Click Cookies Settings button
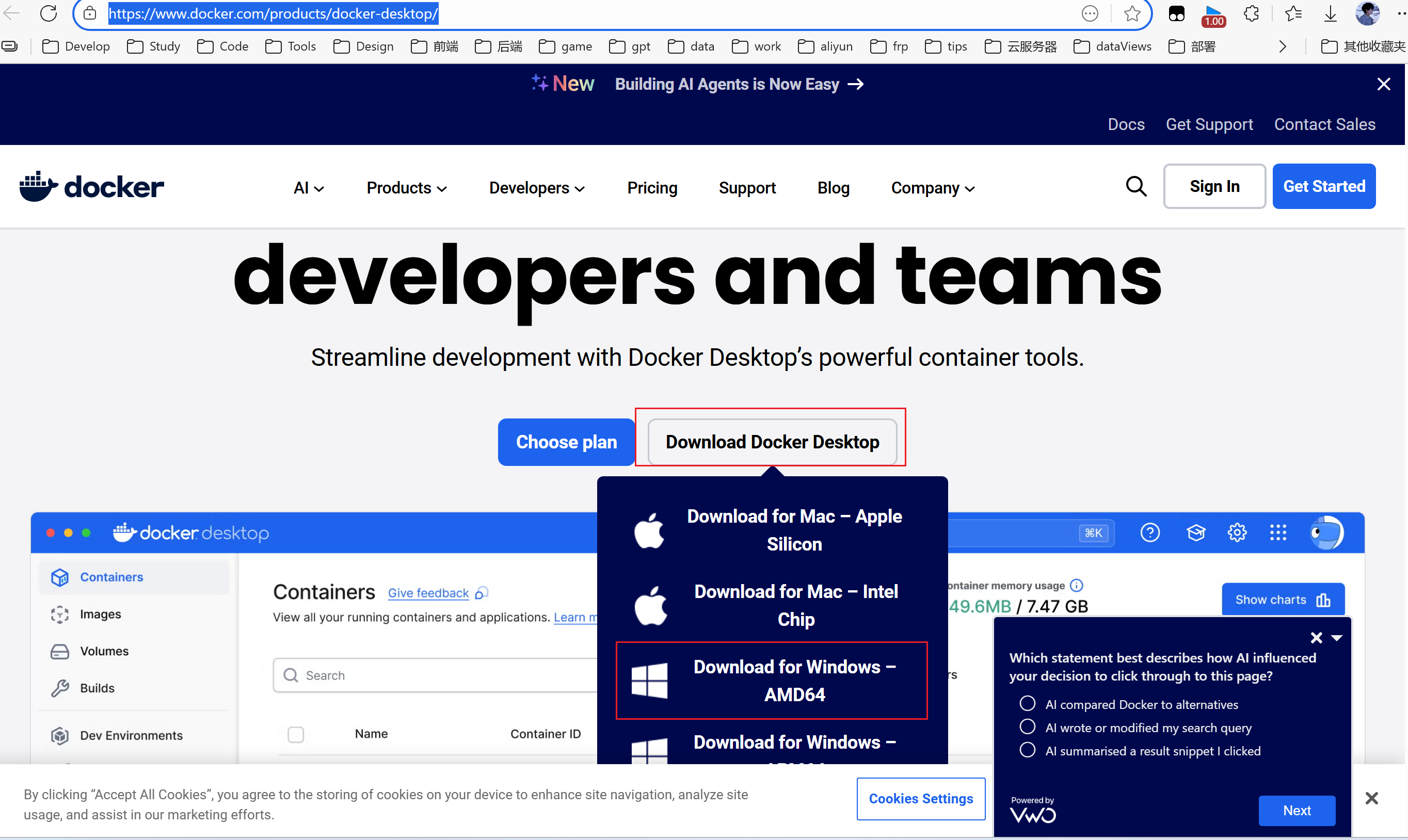 (x=921, y=798)
